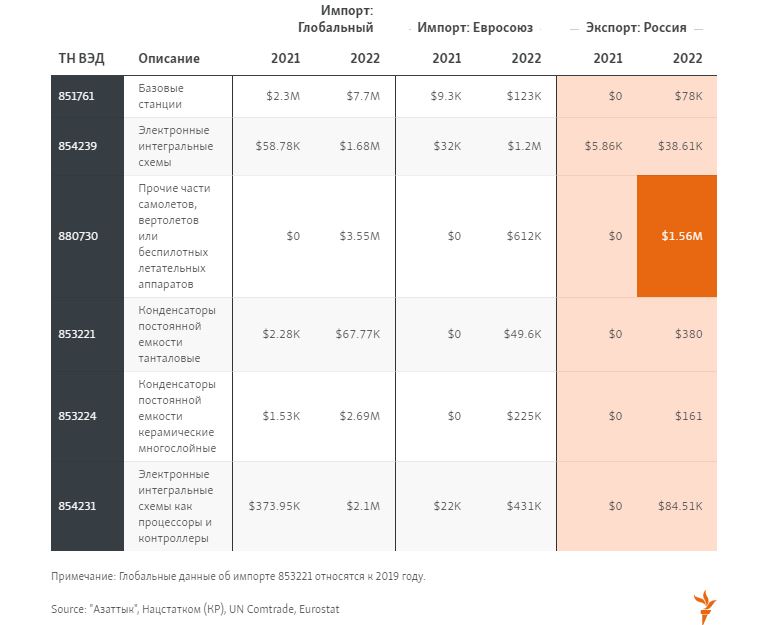The image size is (776, 625).
Task: Click the $38.61K Russia export cell
Action: pyautogui.click(x=680, y=146)
